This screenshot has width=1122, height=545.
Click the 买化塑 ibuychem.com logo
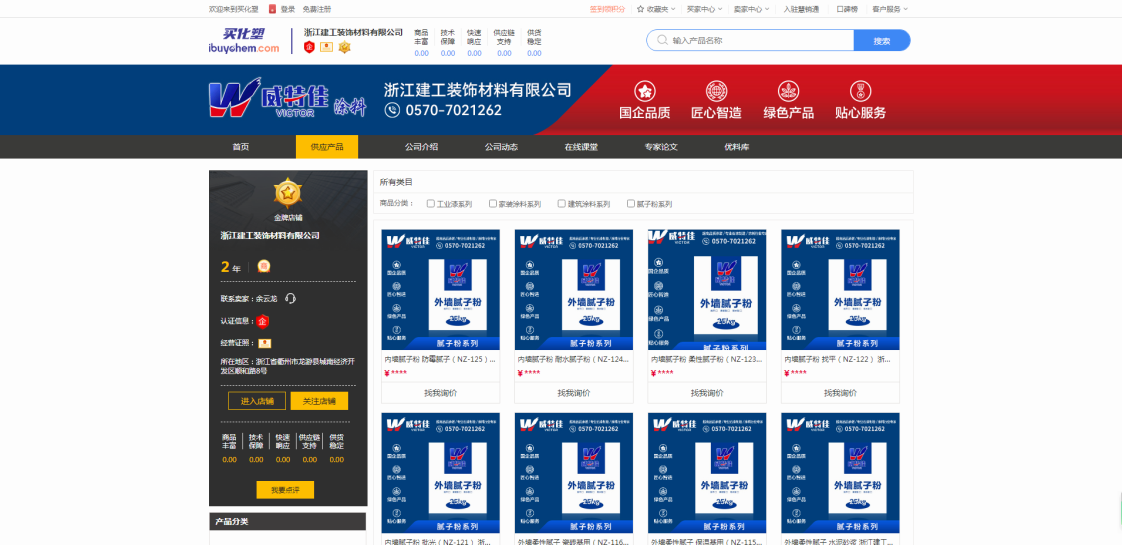(244, 41)
